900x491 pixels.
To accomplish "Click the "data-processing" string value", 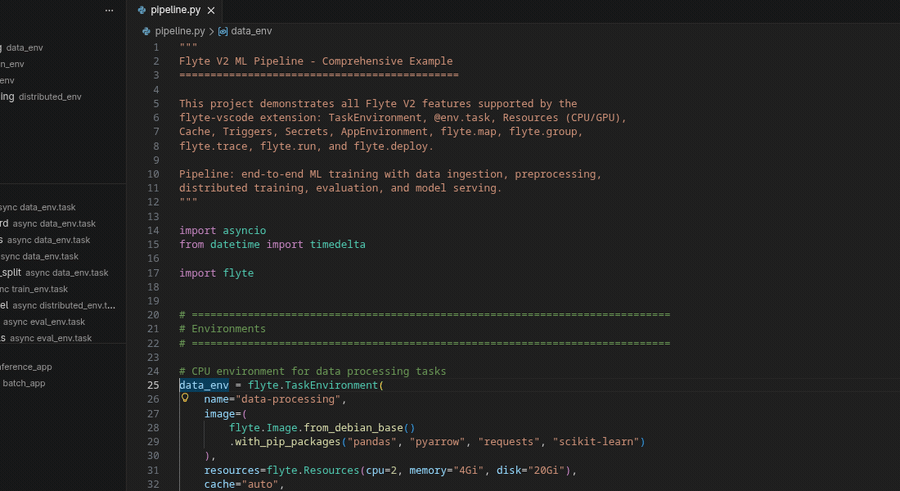I will (x=289, y=399).
